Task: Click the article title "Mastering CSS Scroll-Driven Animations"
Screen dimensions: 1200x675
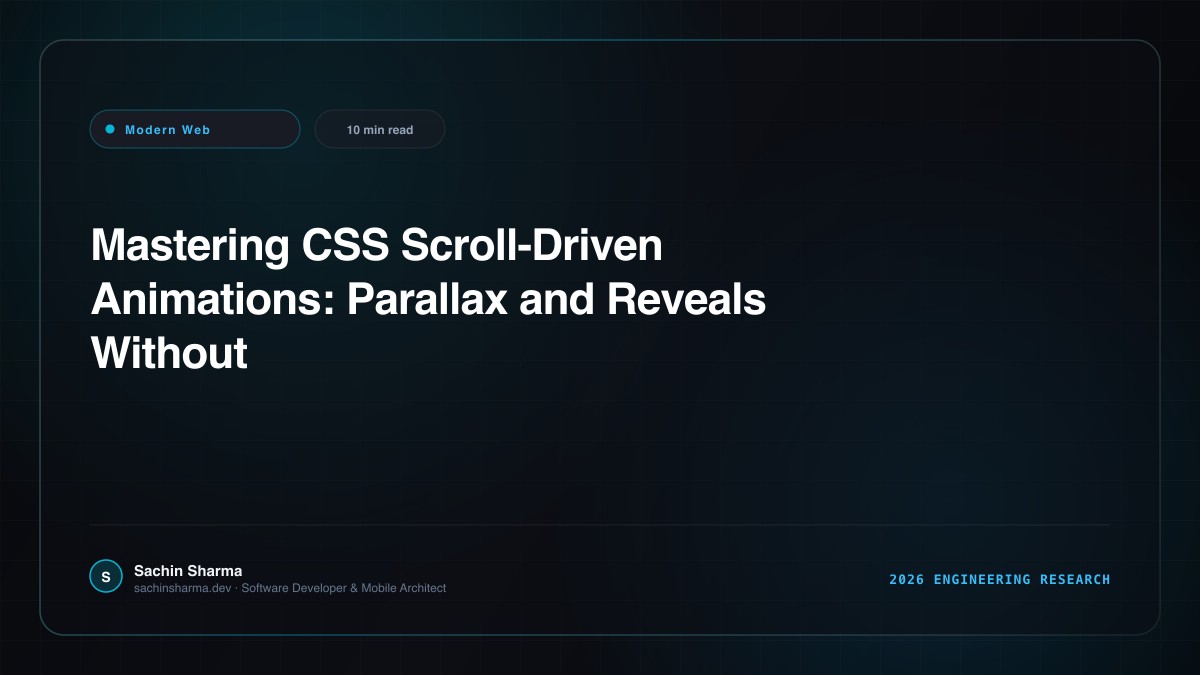Action: coord(428,299)
